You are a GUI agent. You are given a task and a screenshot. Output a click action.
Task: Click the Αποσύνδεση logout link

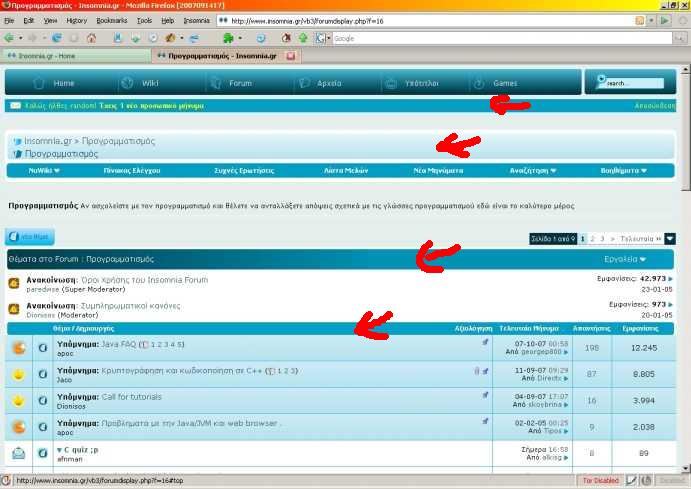pyautogui.click(x=654, y=106)
